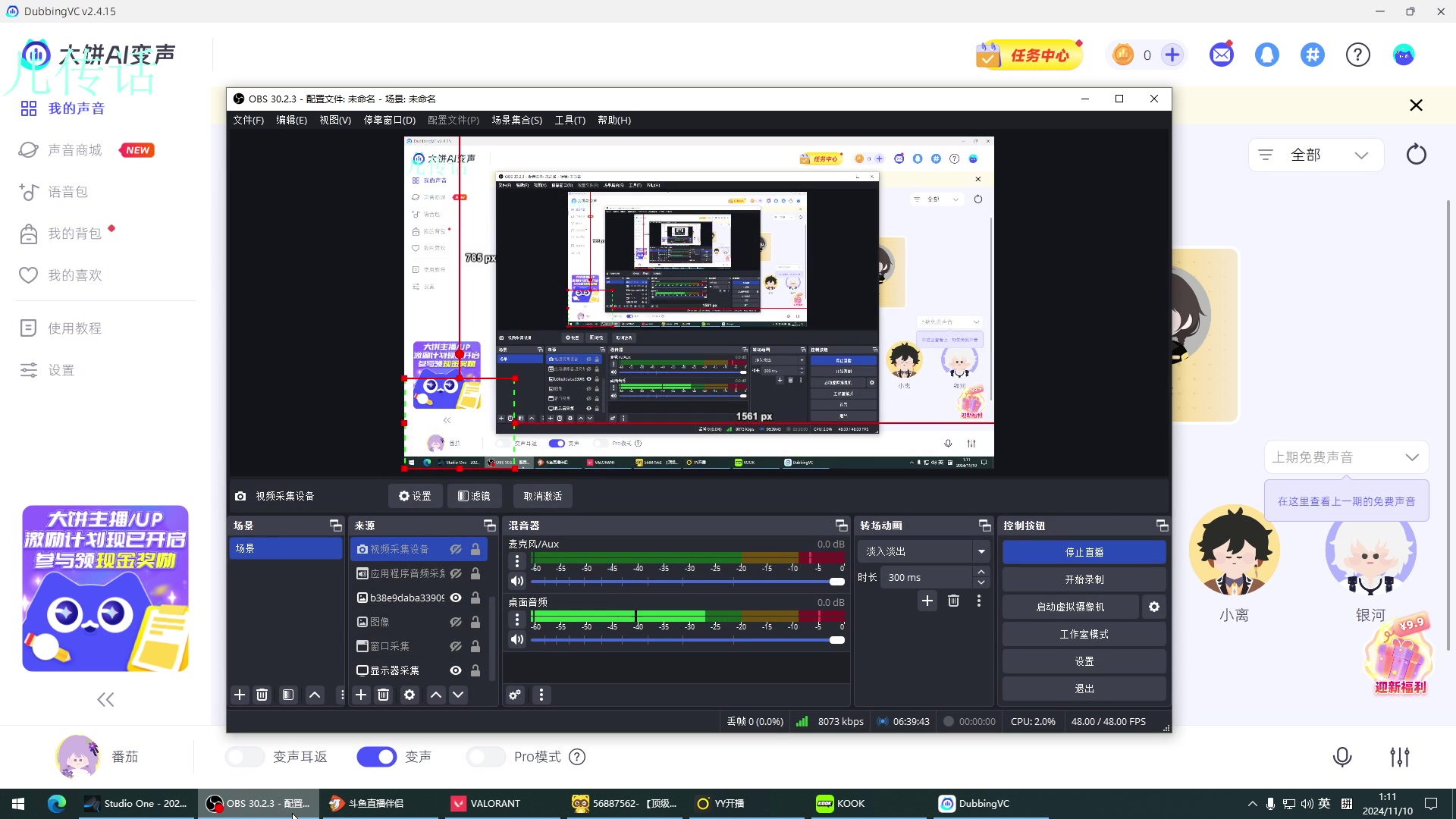The image size is (1456, 819).
Task: Click the plus icon to add coins
Action: tap(1172, 55)
